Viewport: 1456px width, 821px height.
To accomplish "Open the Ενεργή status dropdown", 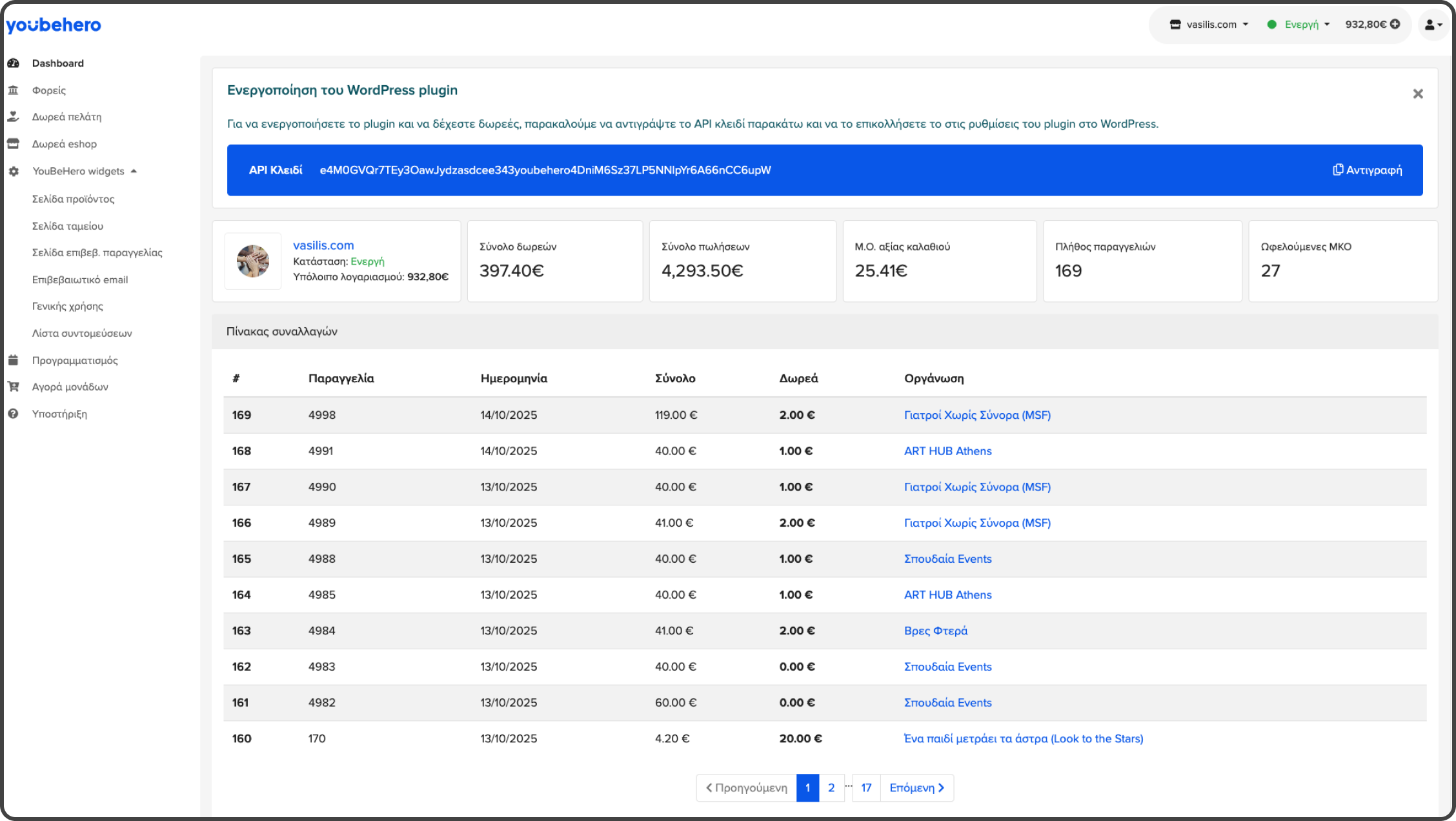I will coord(1299,25).
